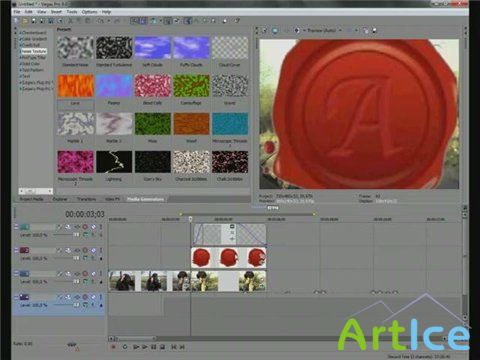Select Color Gradient in the generators list
480x360 pixels.
(x=35, y=39)
